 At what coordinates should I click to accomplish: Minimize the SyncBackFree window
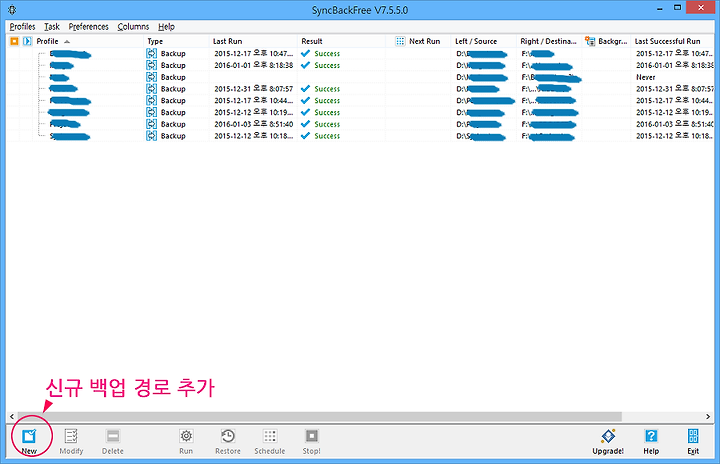click(x=660, y=8)
